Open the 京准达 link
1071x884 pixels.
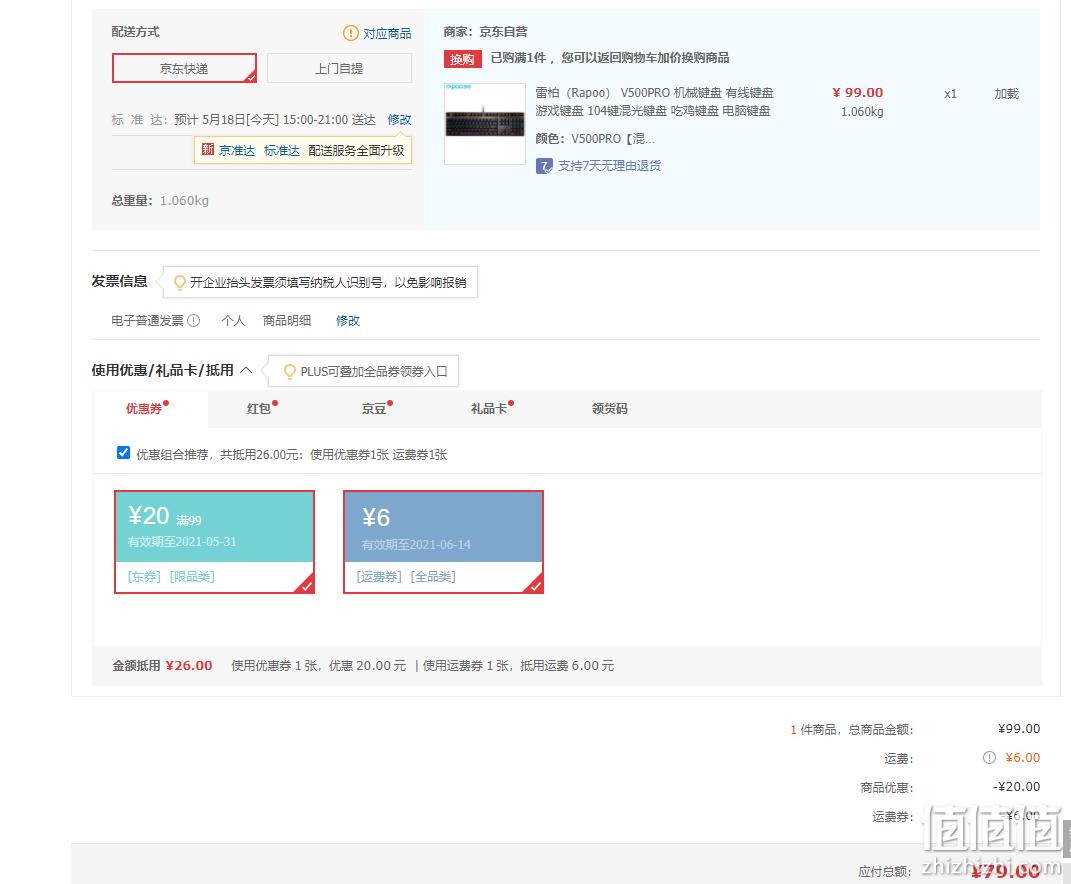[237, 150]
